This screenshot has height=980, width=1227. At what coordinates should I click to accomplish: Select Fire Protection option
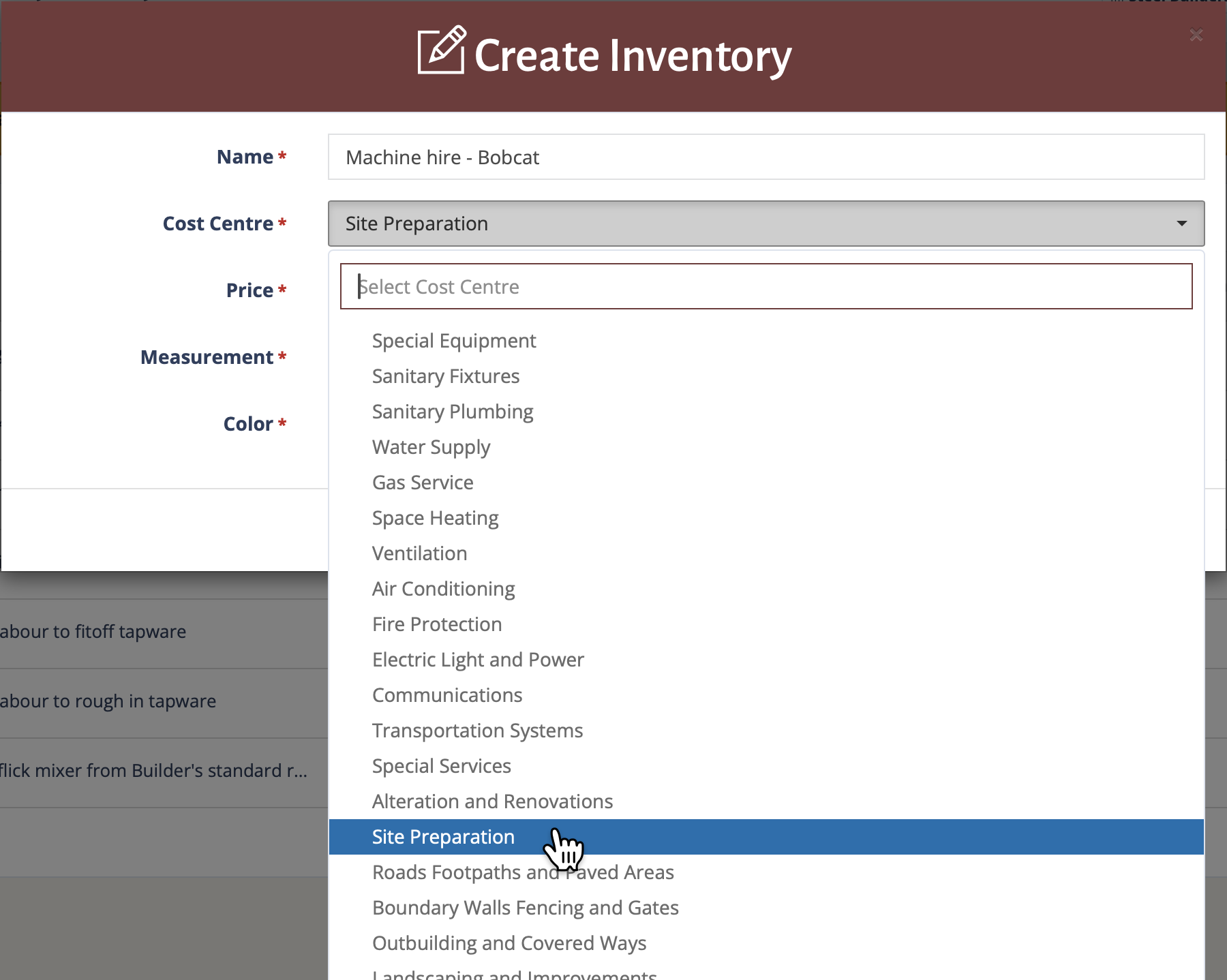[x=437, y=624]
